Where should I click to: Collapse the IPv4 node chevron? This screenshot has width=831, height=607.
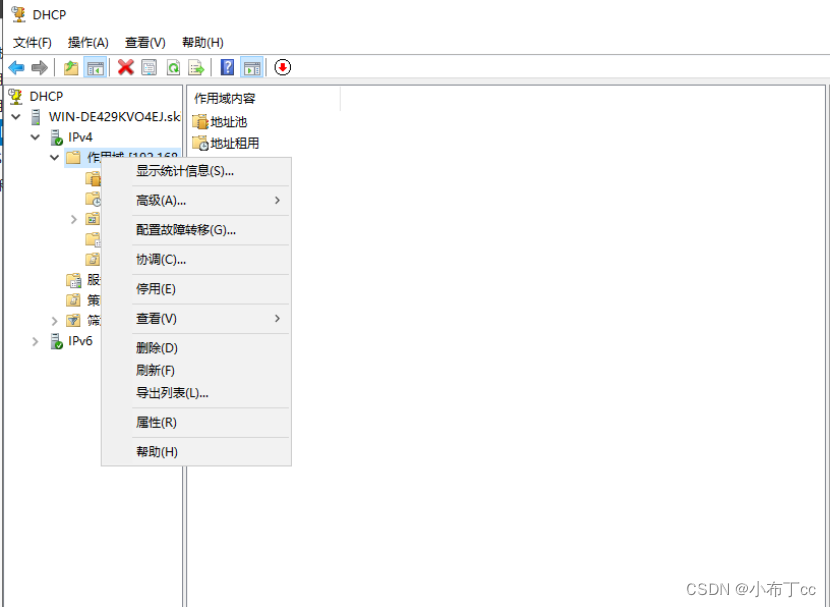tap(37, 137)
